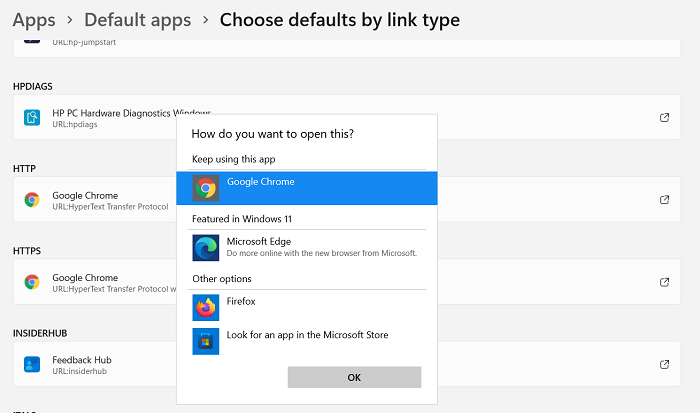700x413 pixels.
Task: Open external link icon for INSIDERHUB row
Action: pos(665,365)
